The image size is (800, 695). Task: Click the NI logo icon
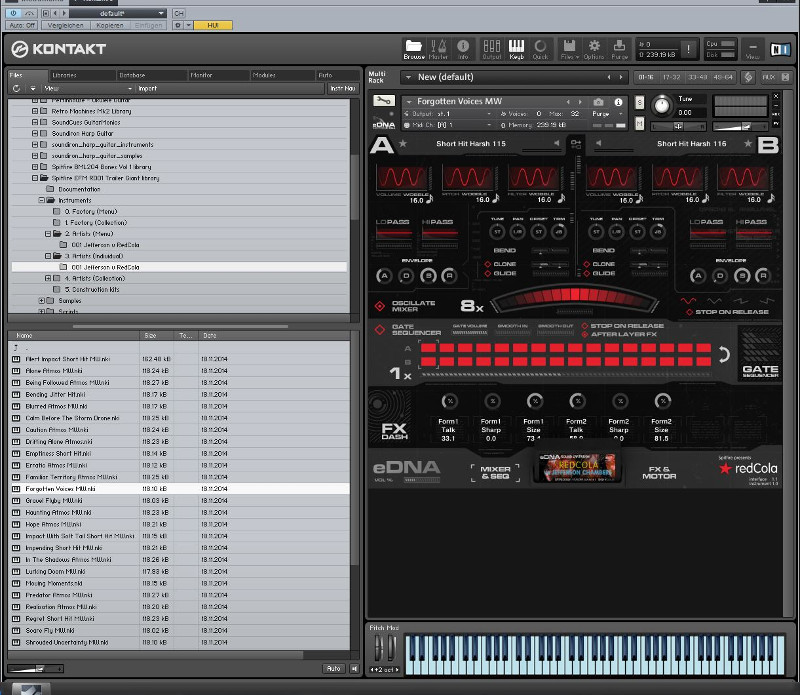[780, 49]
